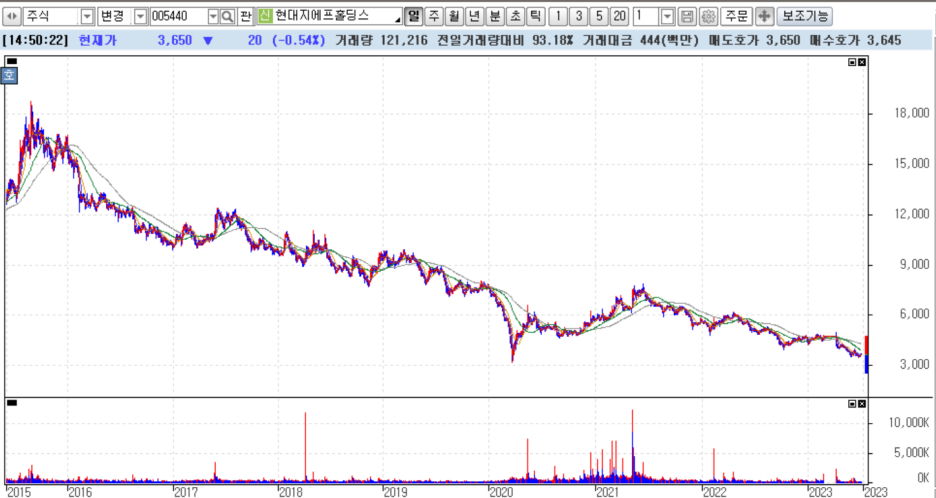Expand the 005440 stock code history dropdown
The width and height of the screenshot is (936, 498).
[213, 17]
